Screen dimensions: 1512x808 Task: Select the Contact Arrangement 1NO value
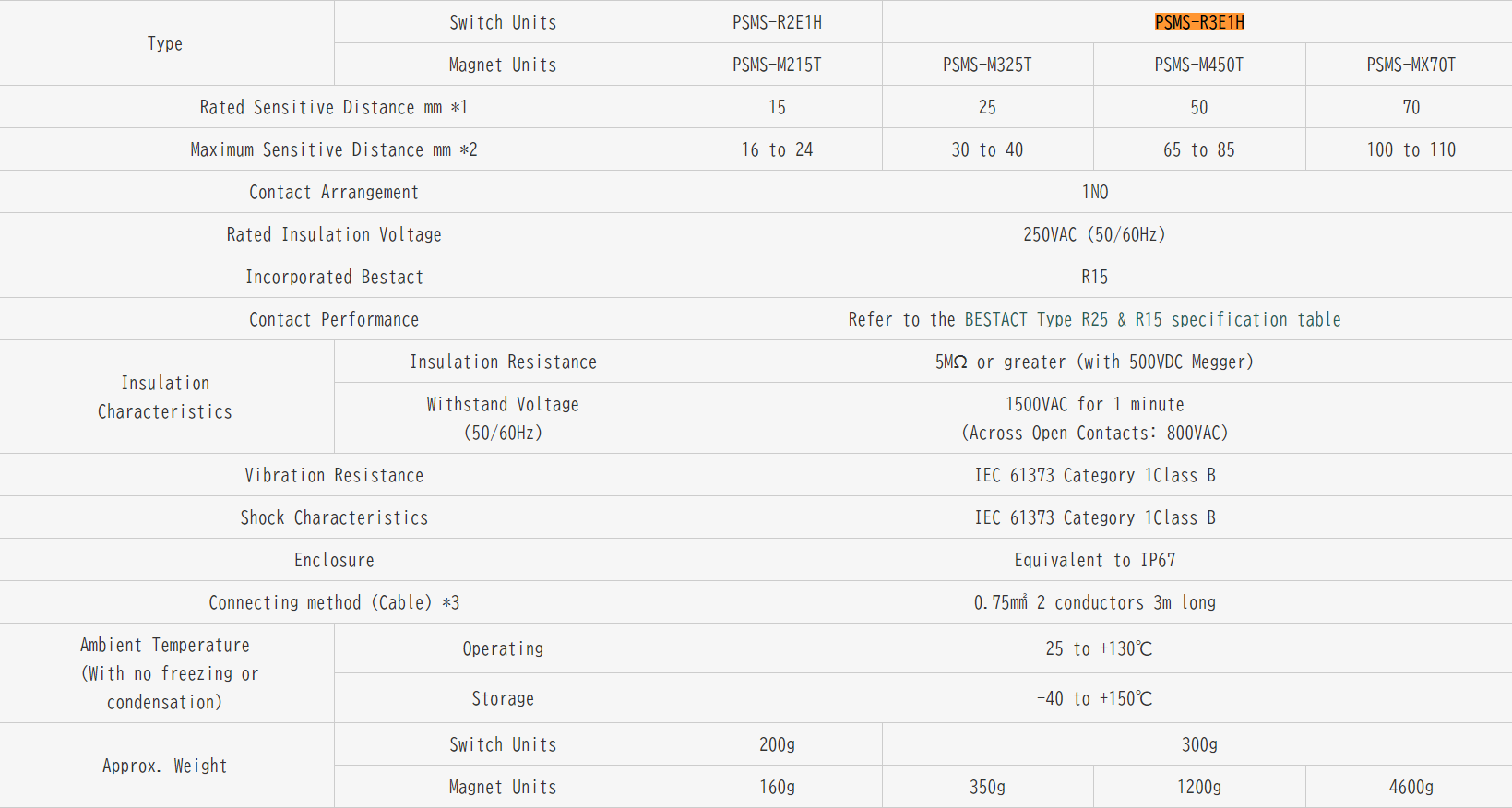(1094, 192)
